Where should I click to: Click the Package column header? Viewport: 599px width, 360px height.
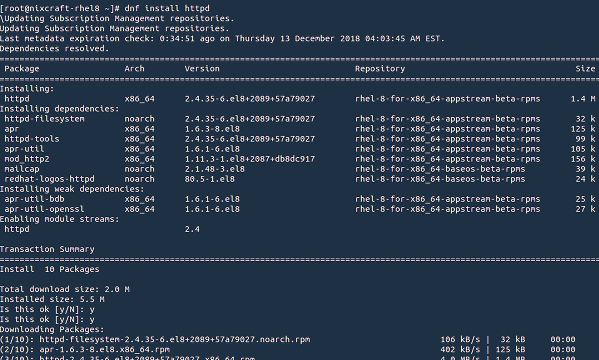coord(22,69)
